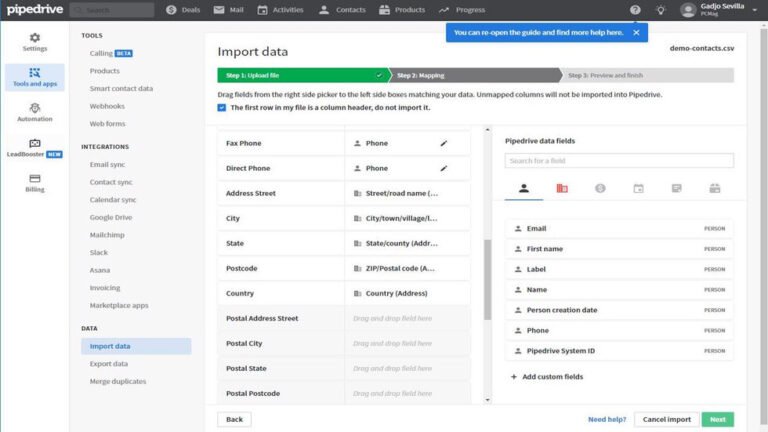Viewport: 768px width, 432px height.
Task: Click the Pipedrive logo
Action: pyautogui.click(x=35, y=9)
